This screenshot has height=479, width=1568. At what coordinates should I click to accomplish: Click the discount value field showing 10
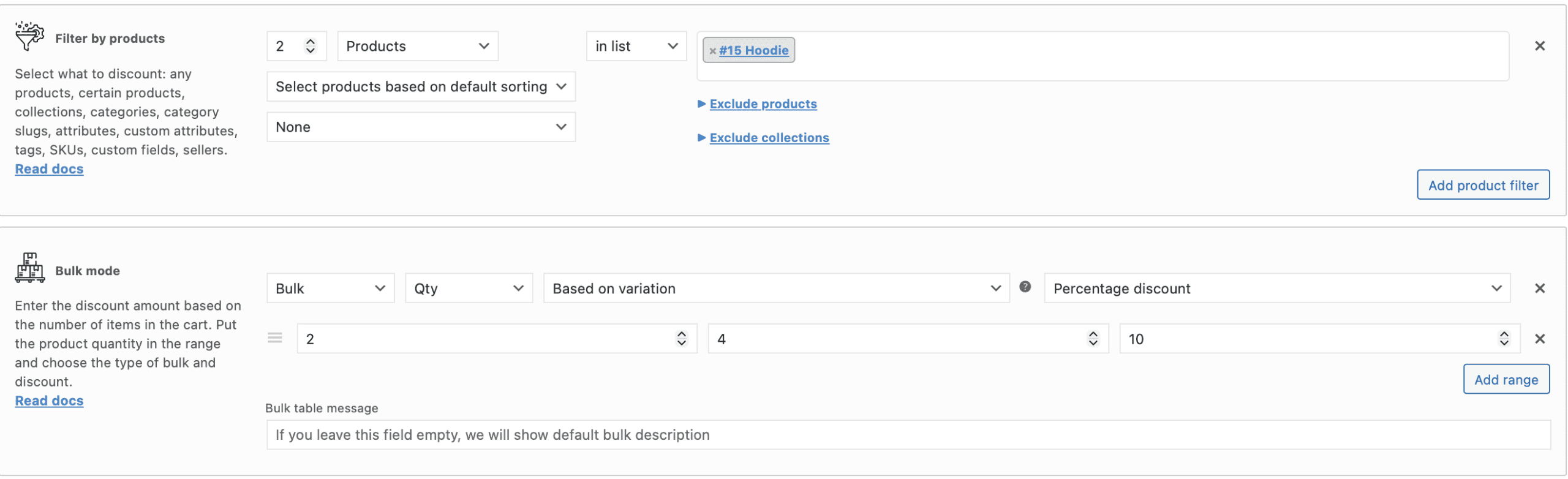[1320, 339]
